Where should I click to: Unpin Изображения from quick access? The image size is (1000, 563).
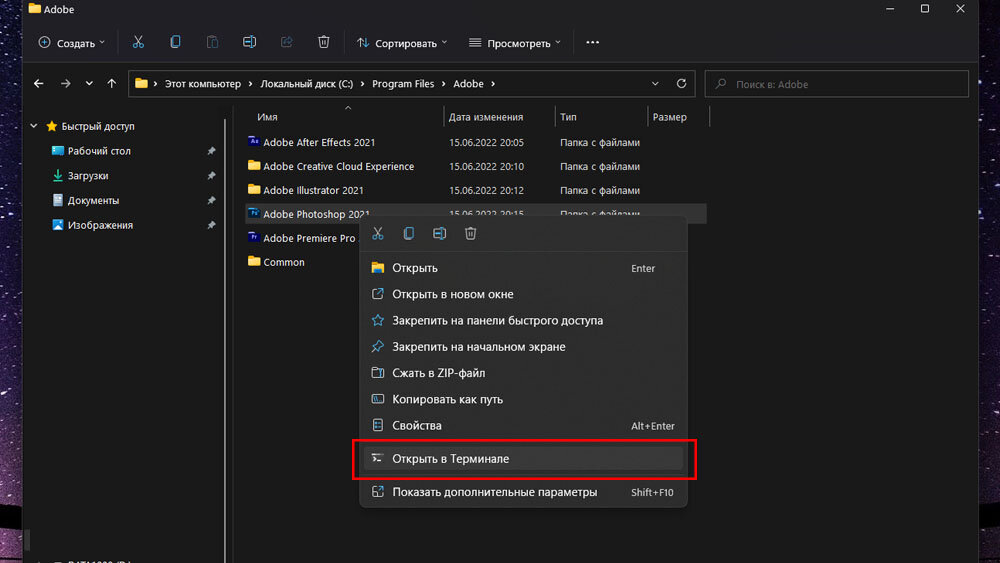(x=211, y=225)
